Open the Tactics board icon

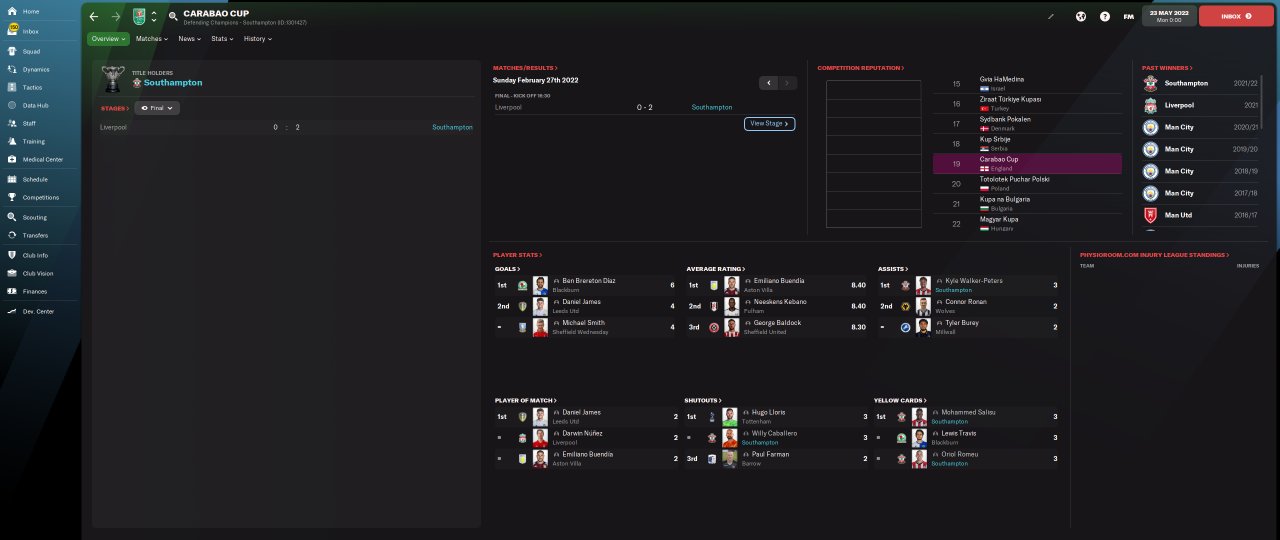point(12,87)
